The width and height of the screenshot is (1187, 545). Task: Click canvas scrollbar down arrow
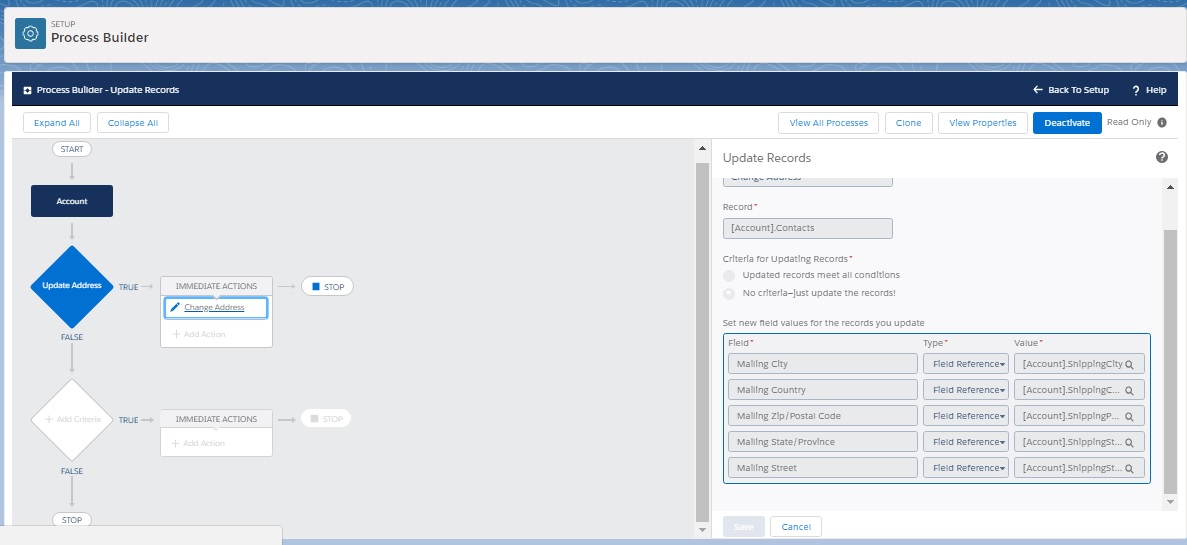pyautogui.click(x=702, y=529)
